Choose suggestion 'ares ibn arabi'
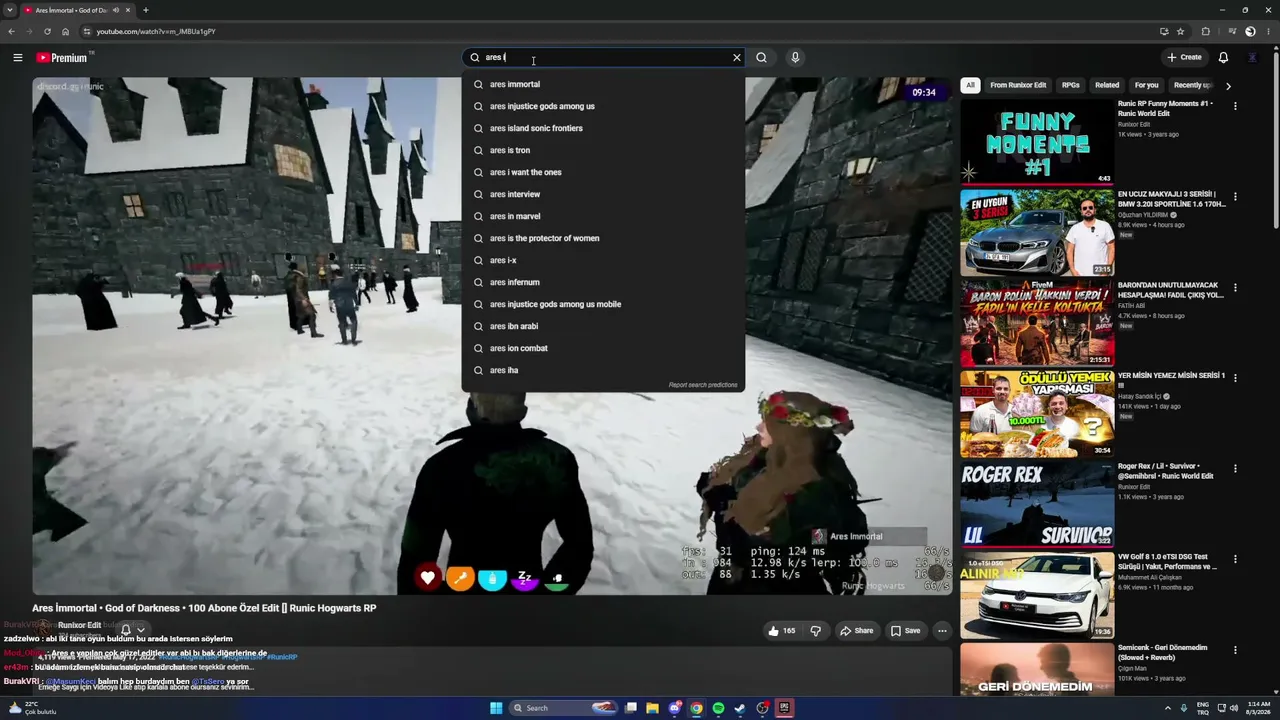 [603, 326]
